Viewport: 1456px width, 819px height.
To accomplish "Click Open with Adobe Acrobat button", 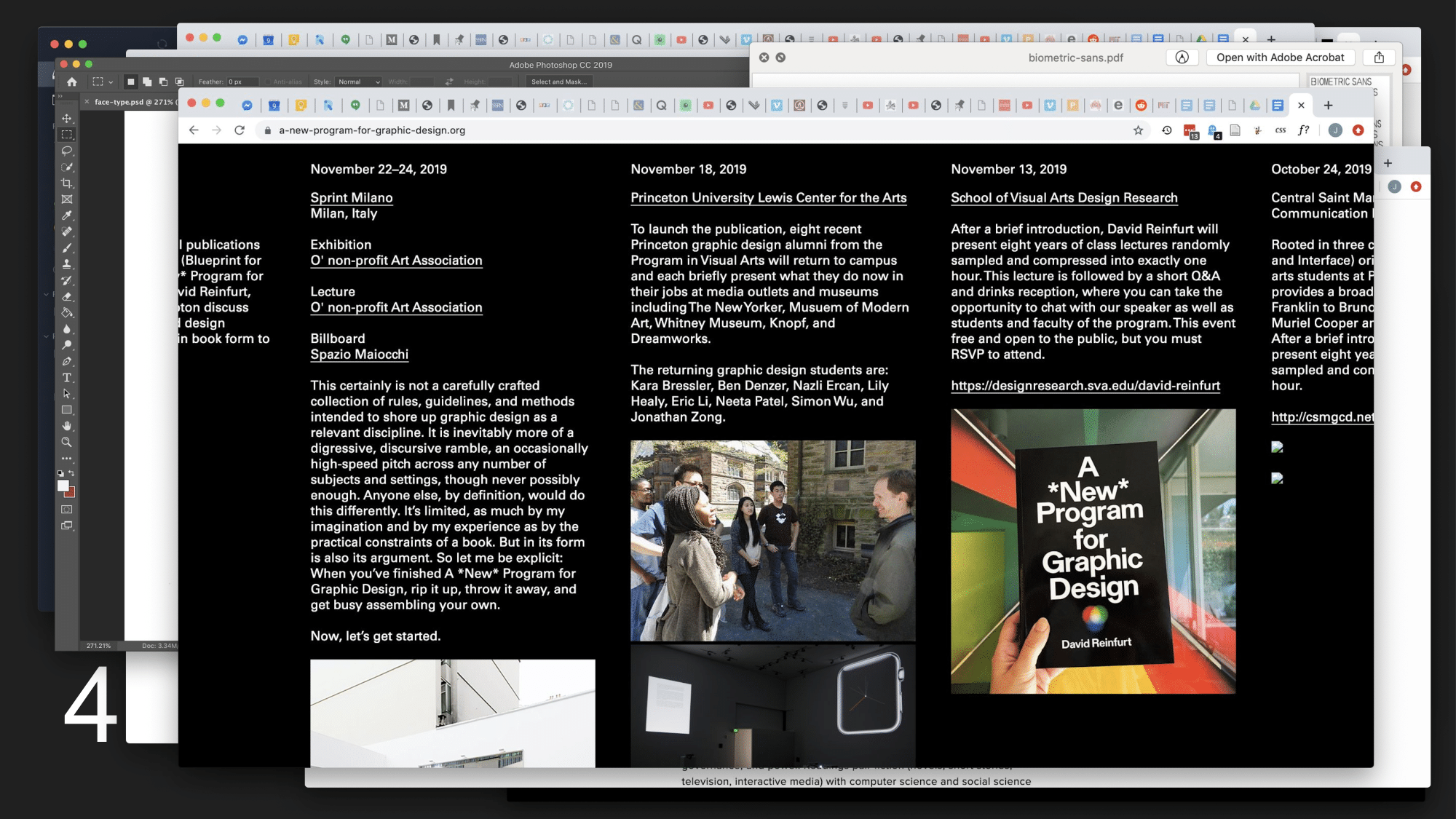I will click(1280, 58).
